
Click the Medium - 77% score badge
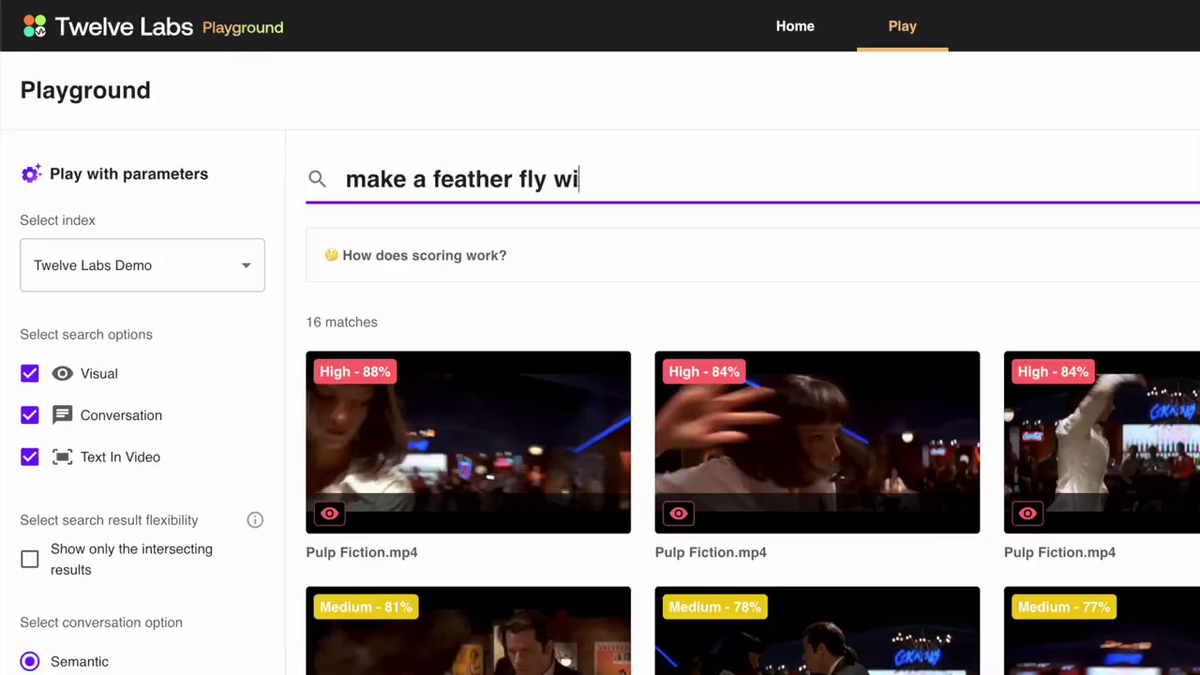click(1064, 607)
